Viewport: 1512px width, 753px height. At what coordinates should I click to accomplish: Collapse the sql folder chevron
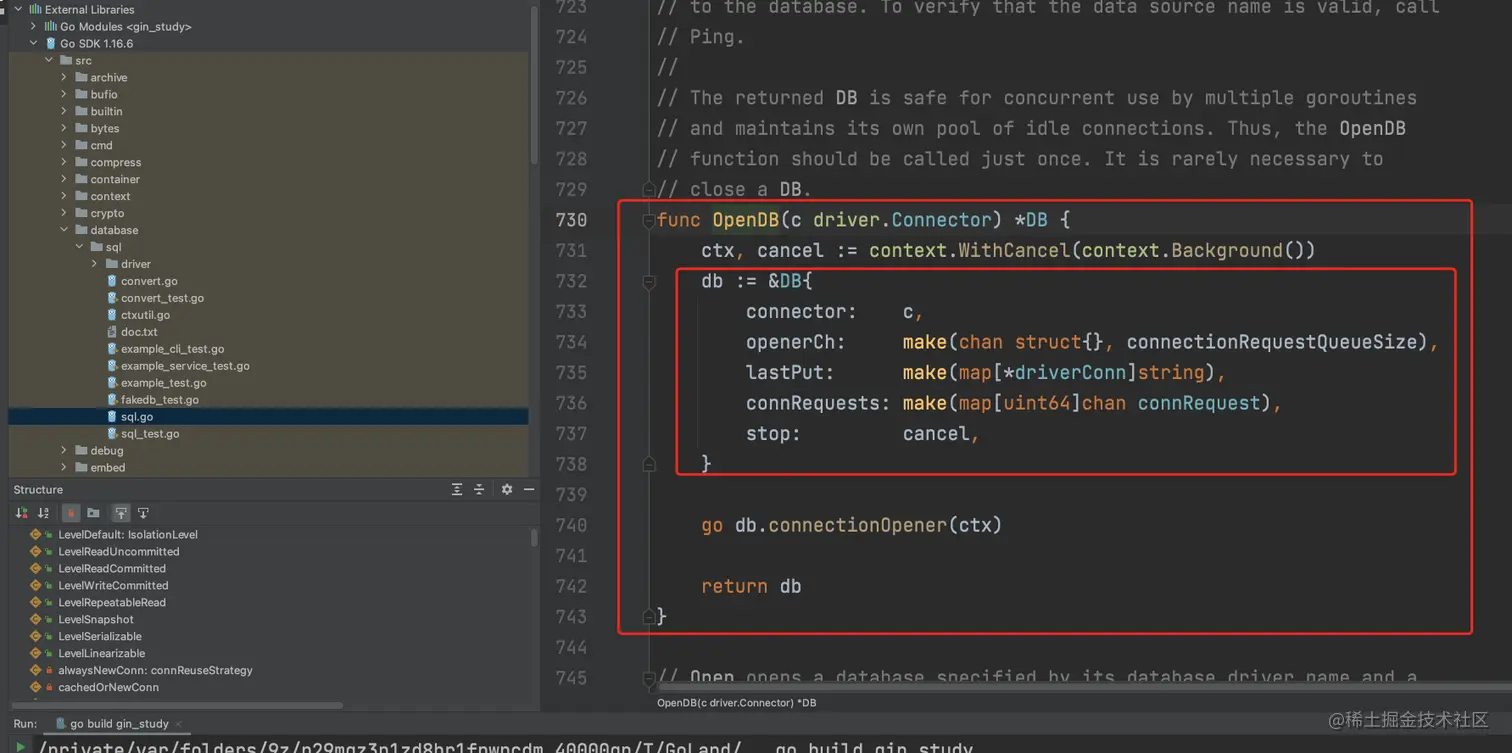coord(80,247)
